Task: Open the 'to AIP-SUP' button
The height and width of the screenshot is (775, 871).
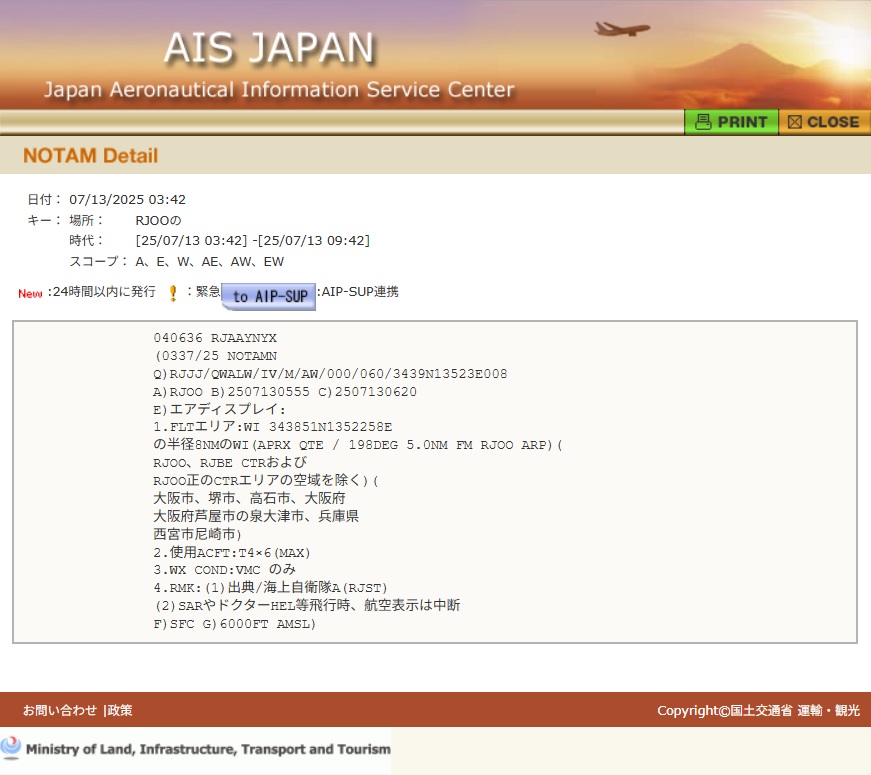Action: (x=269, y=296)
